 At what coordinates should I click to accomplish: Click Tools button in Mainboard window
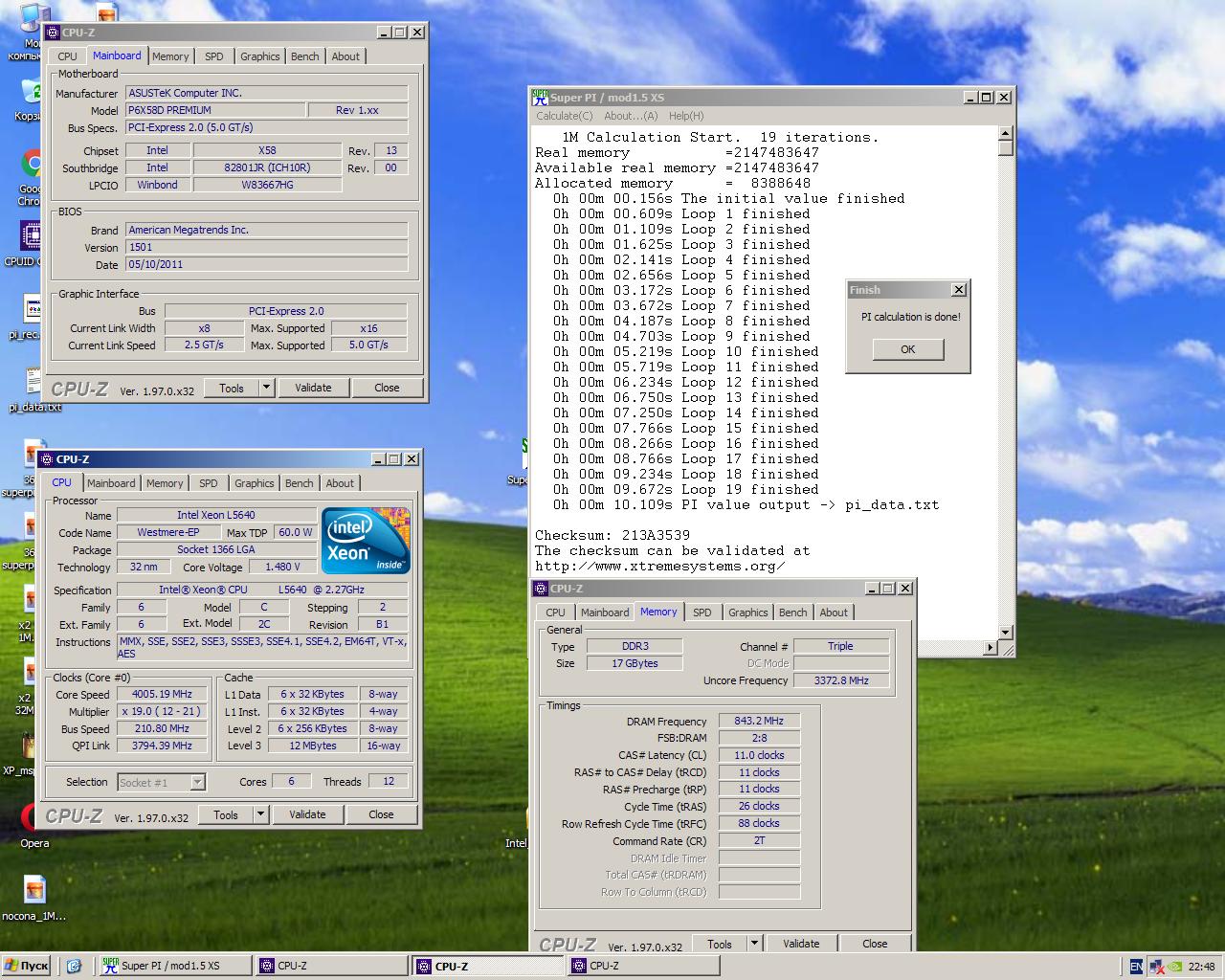tap(232, 388)
